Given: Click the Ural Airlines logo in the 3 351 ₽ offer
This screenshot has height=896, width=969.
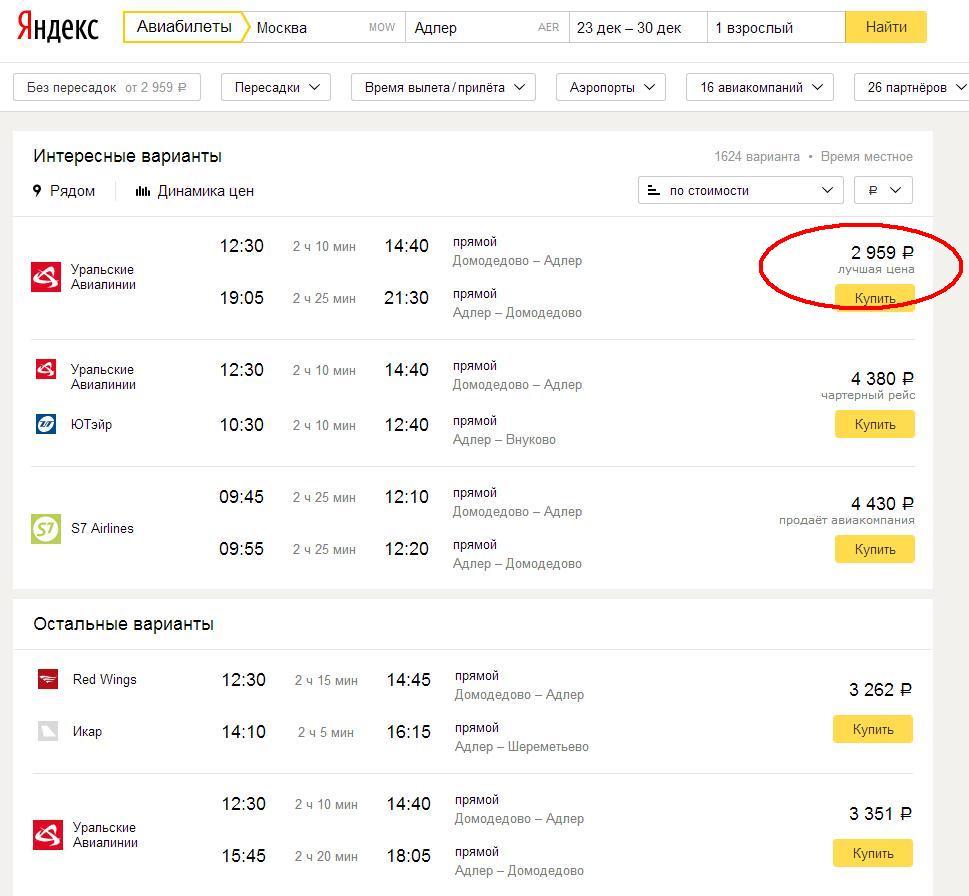Looking at the screenshot, I should (x=48, y=835).
